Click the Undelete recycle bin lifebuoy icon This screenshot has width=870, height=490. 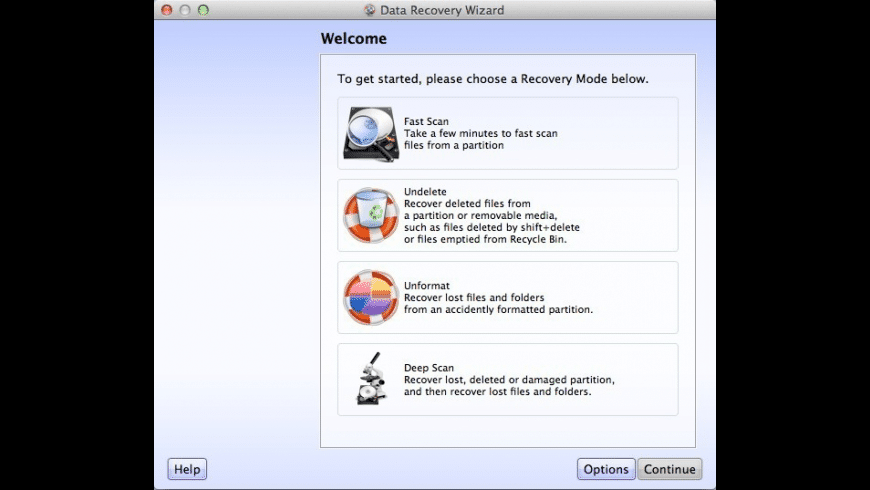(x=371, y=215)
